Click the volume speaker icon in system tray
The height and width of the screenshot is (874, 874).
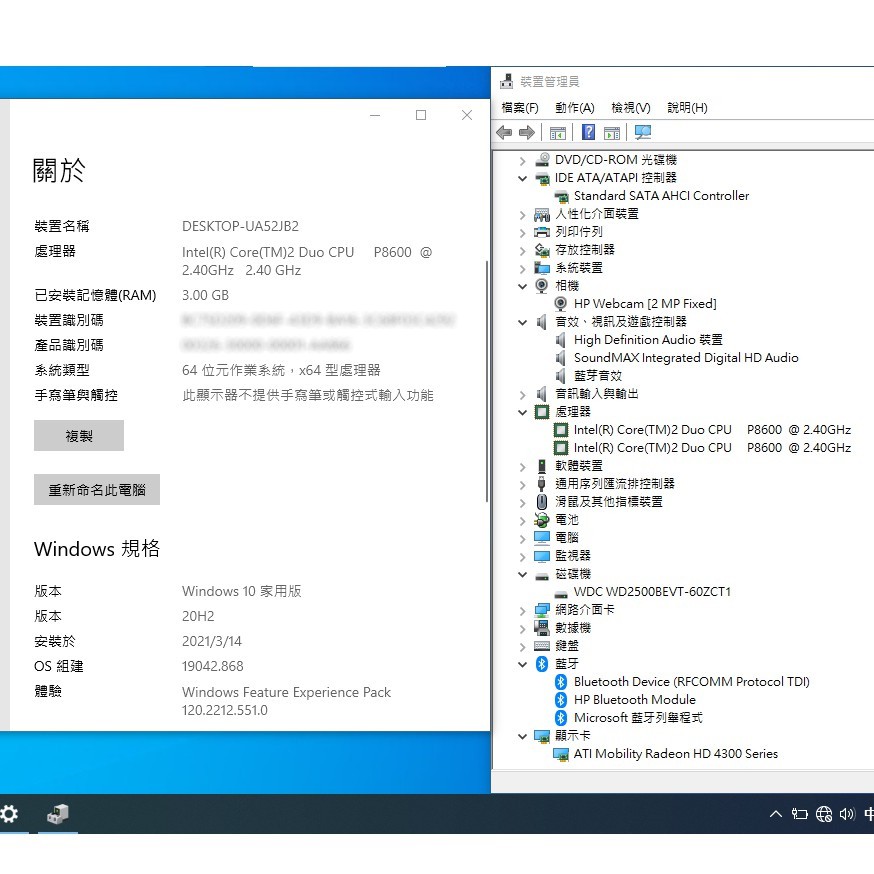click(x=847, y=814)
